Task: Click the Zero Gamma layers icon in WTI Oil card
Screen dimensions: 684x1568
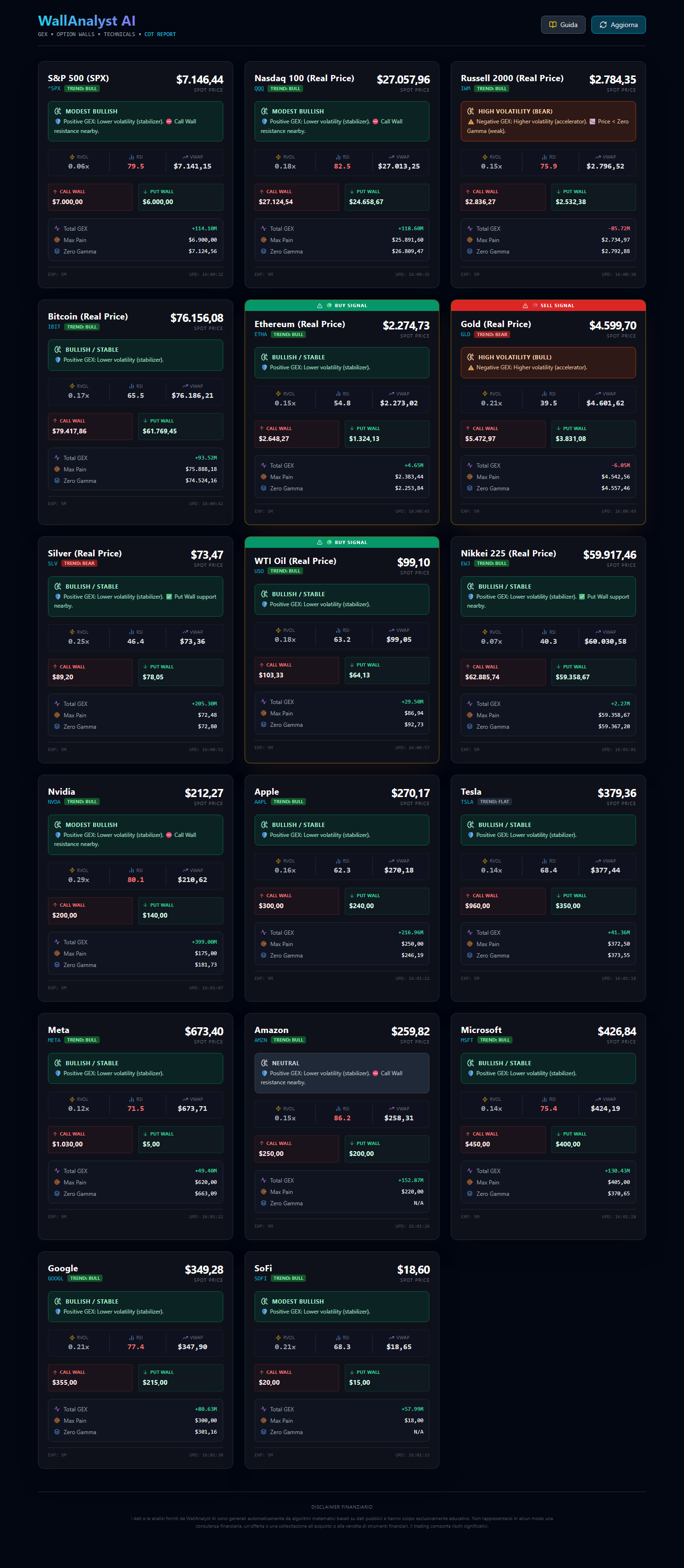Action: point(264,725)
